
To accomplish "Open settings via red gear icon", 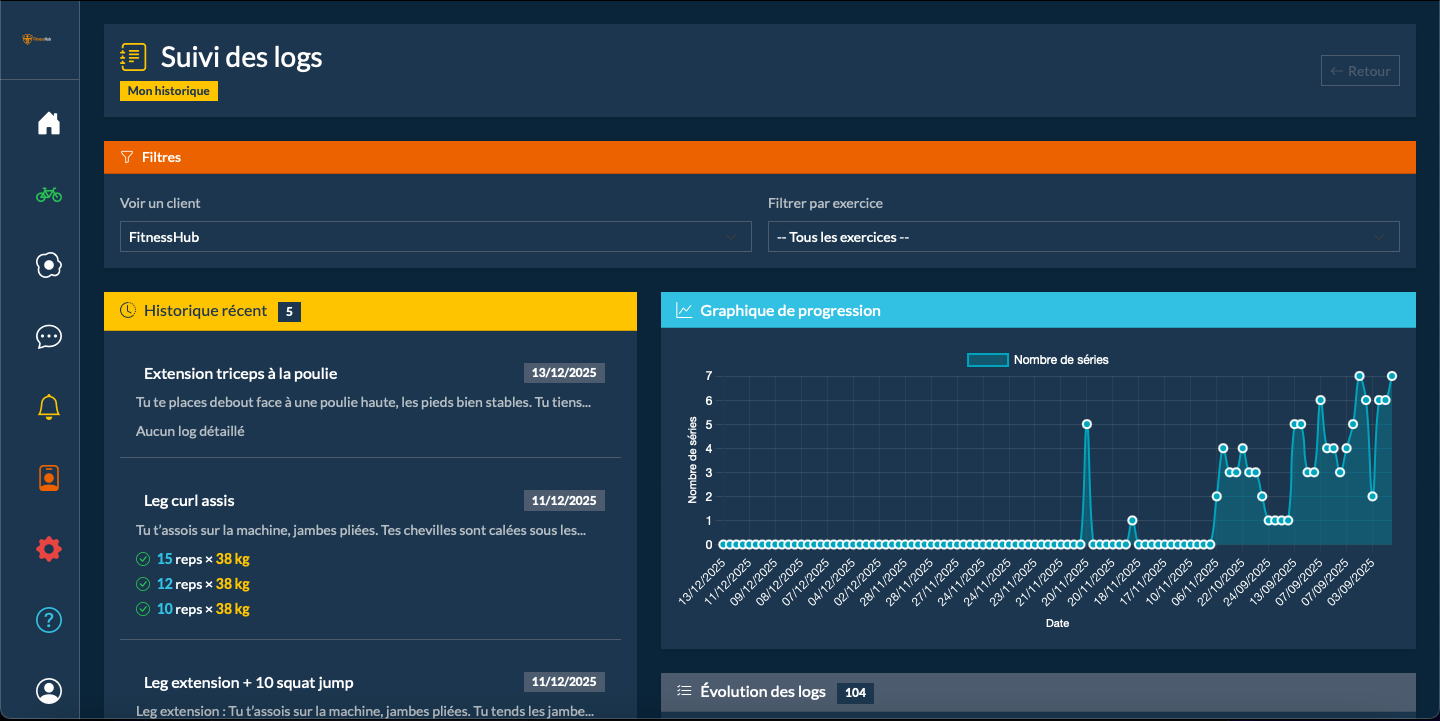I will 49,549.
